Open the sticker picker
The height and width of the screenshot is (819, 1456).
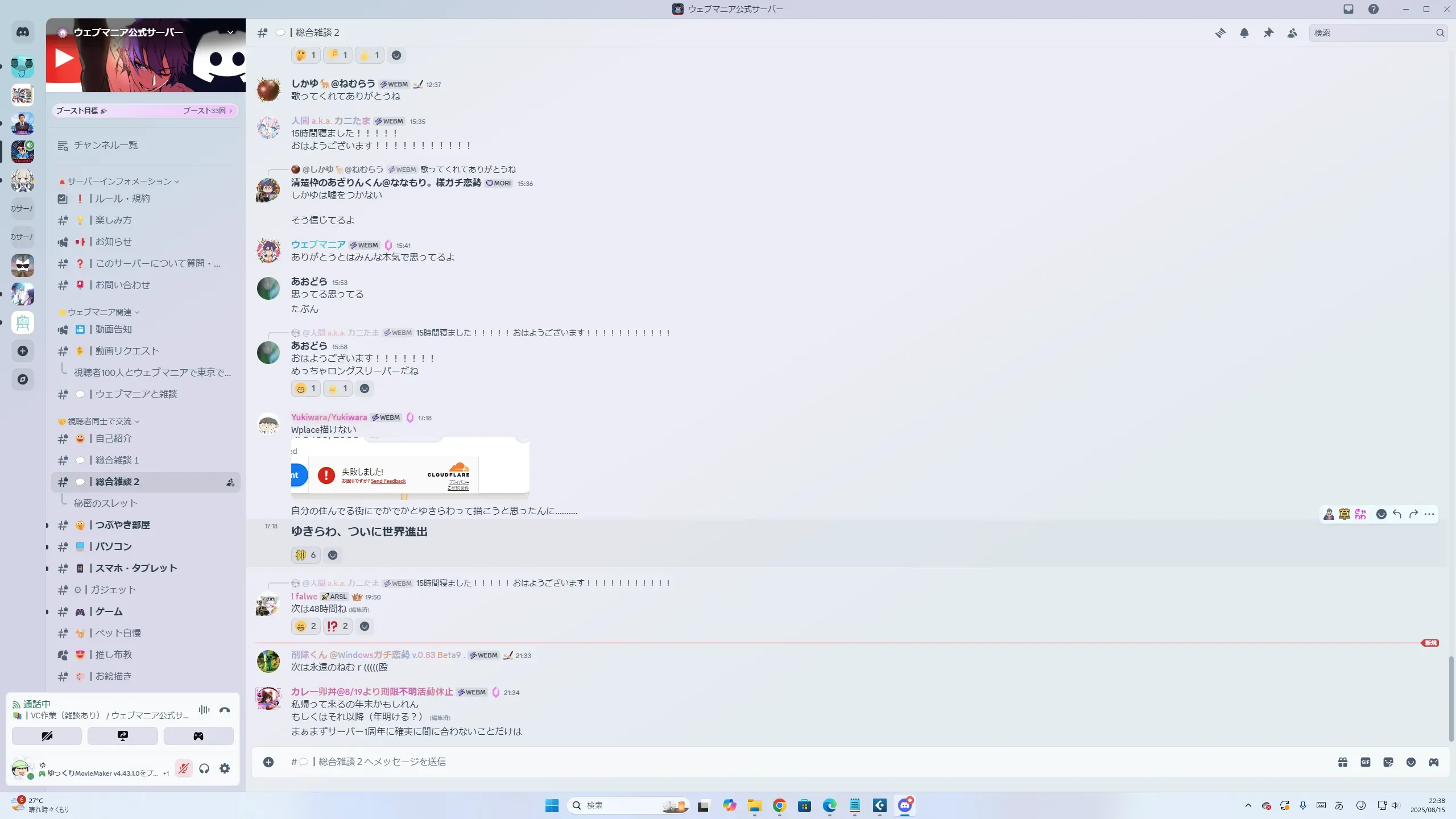coord(1388,762)
